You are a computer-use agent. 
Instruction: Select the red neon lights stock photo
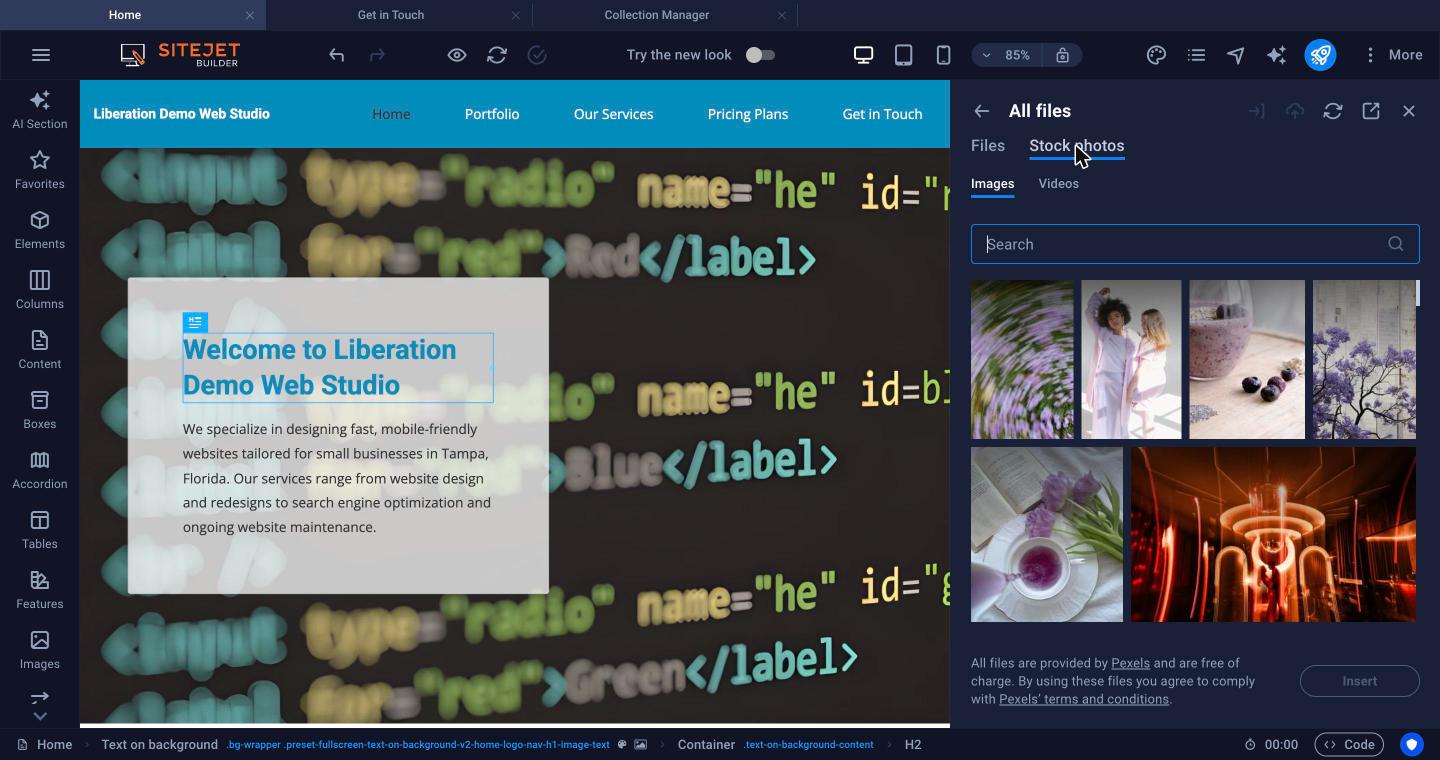tap(1273, 534)
